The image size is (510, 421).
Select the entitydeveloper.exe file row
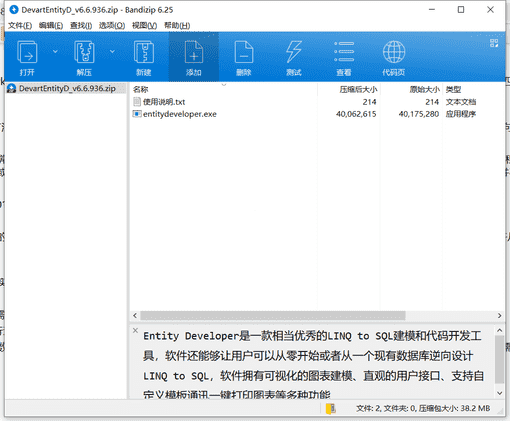coord(317,114)
